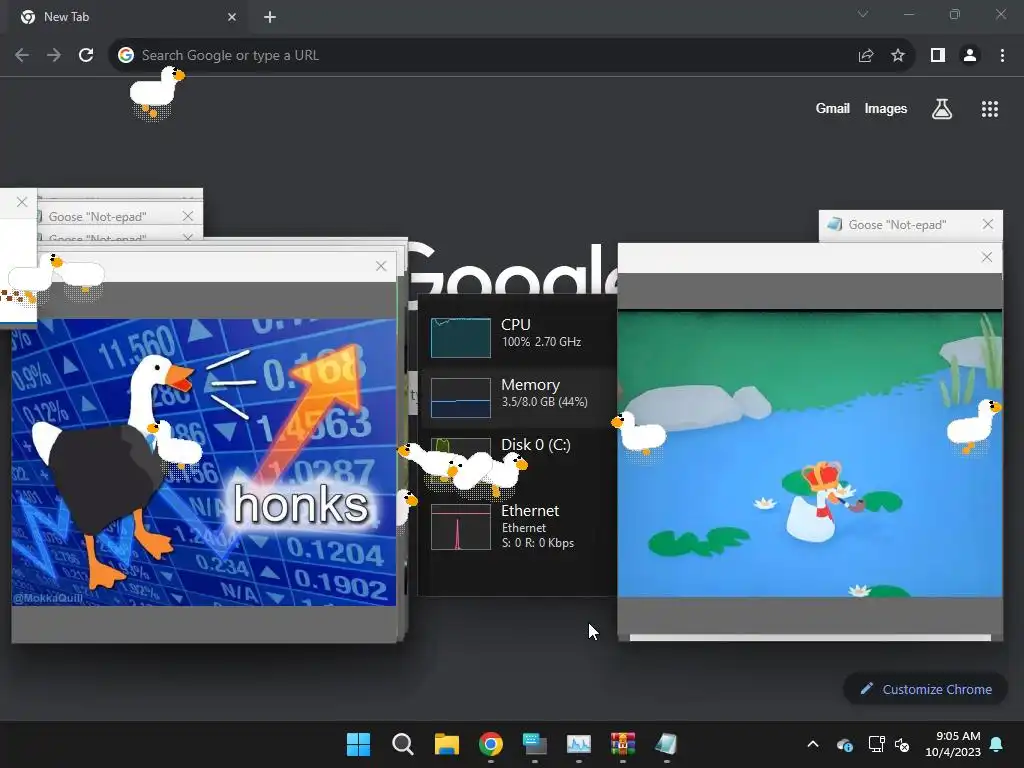Select the New Tab browser tab
Image resolution: width=1024 pixels, height=768 pixels.
[129, 17]
